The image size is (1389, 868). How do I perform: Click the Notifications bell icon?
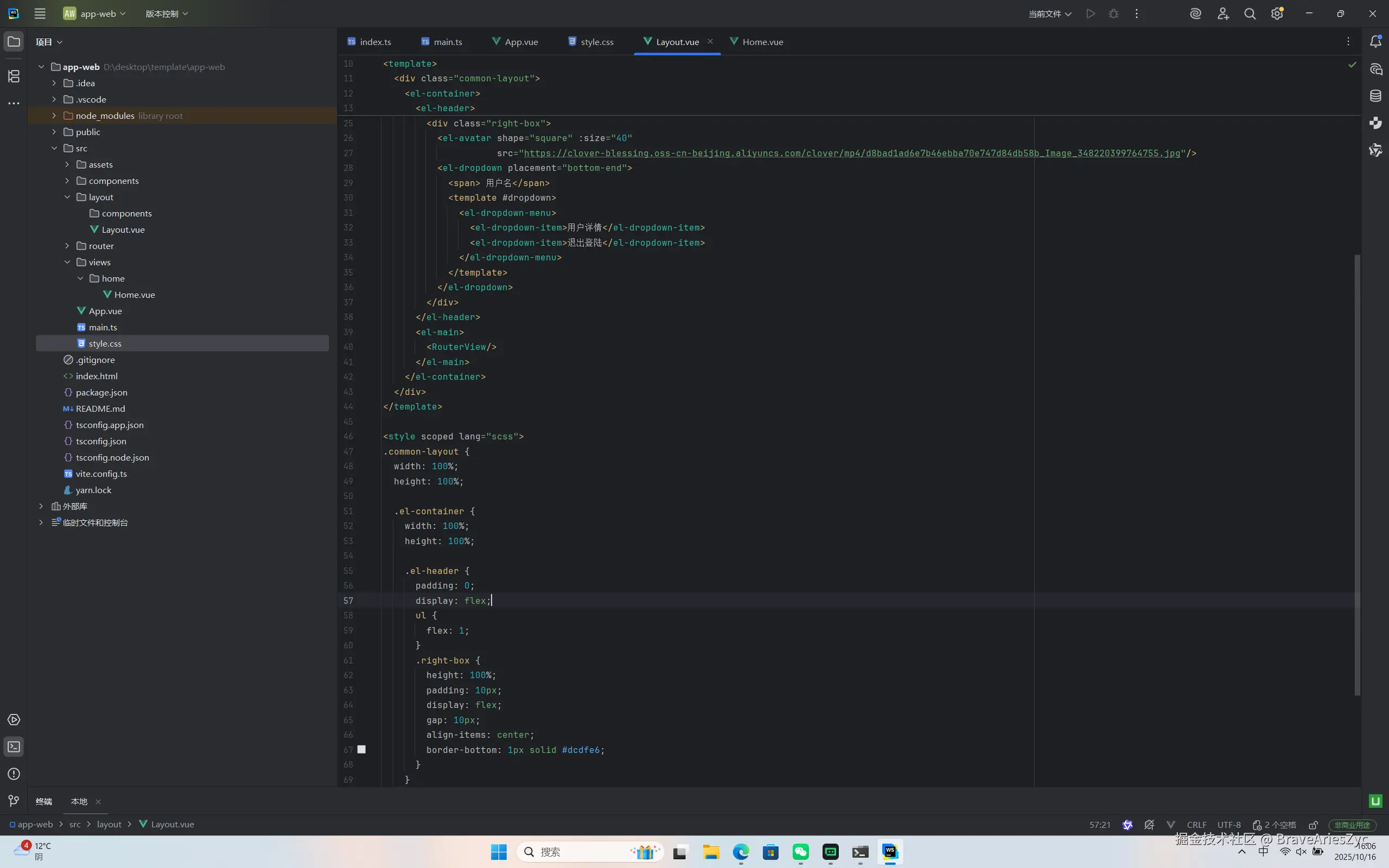1376,41
